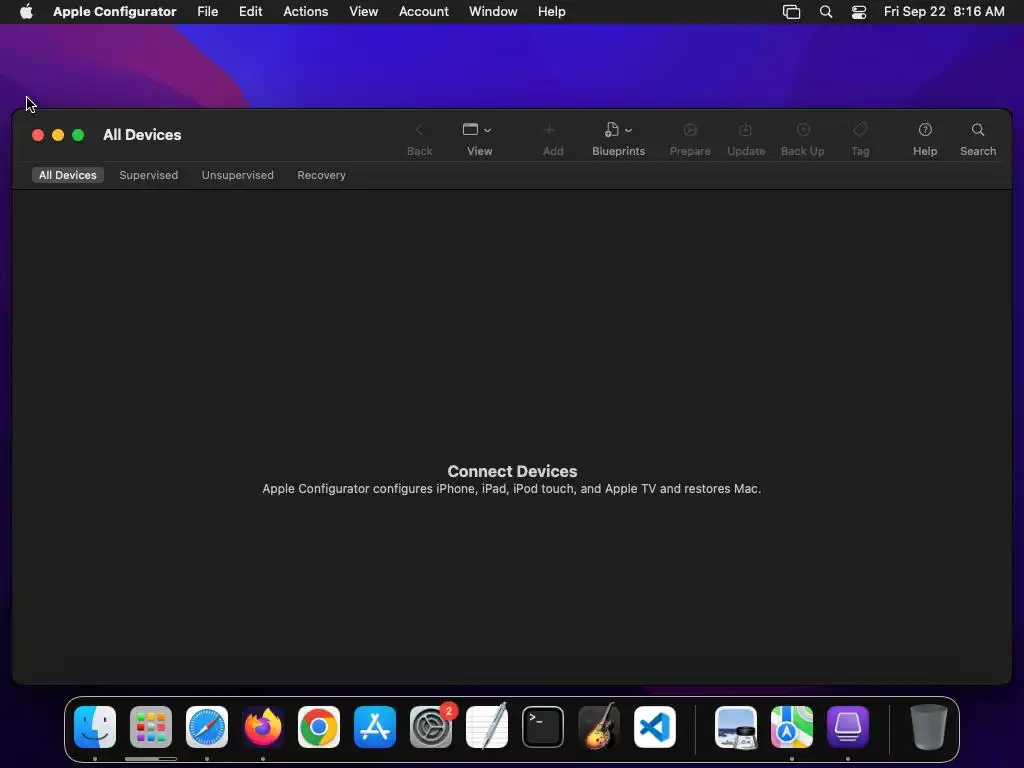Open the File menu
The image size is (1024, 768).
tap(208, 11)
